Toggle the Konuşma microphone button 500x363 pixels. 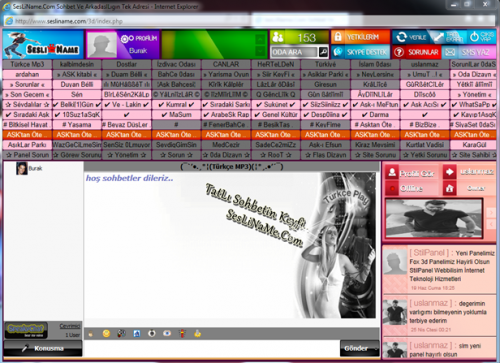[43, 348]
